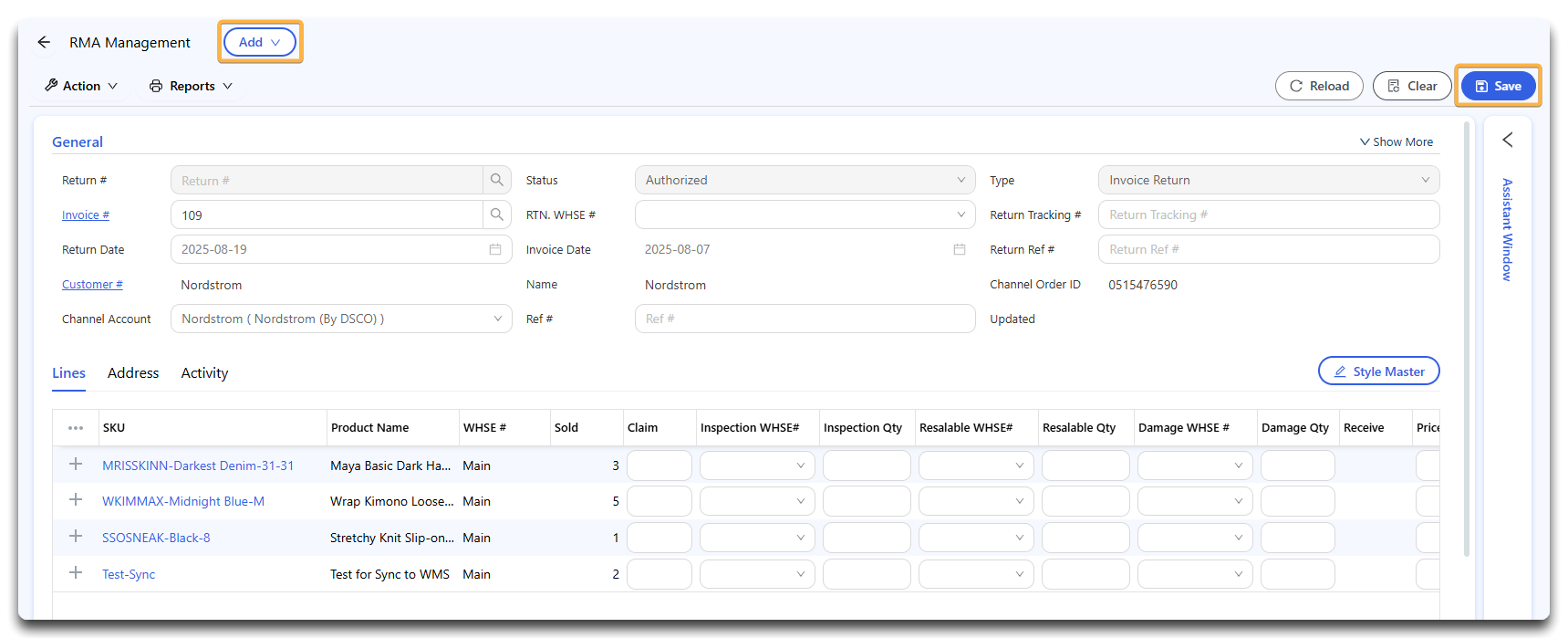Open Resalable WHSE# dropdown for WKIMMAX row
The width and height of the screenshot is (1568, 638).
click(x=976, y=501)
